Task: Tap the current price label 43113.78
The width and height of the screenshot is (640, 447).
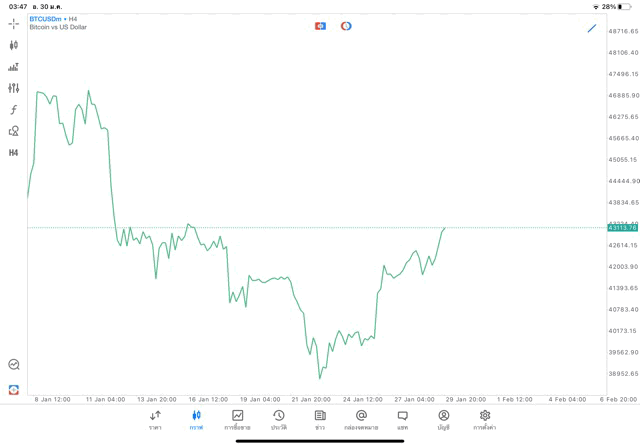Action: tap(622, 228)
